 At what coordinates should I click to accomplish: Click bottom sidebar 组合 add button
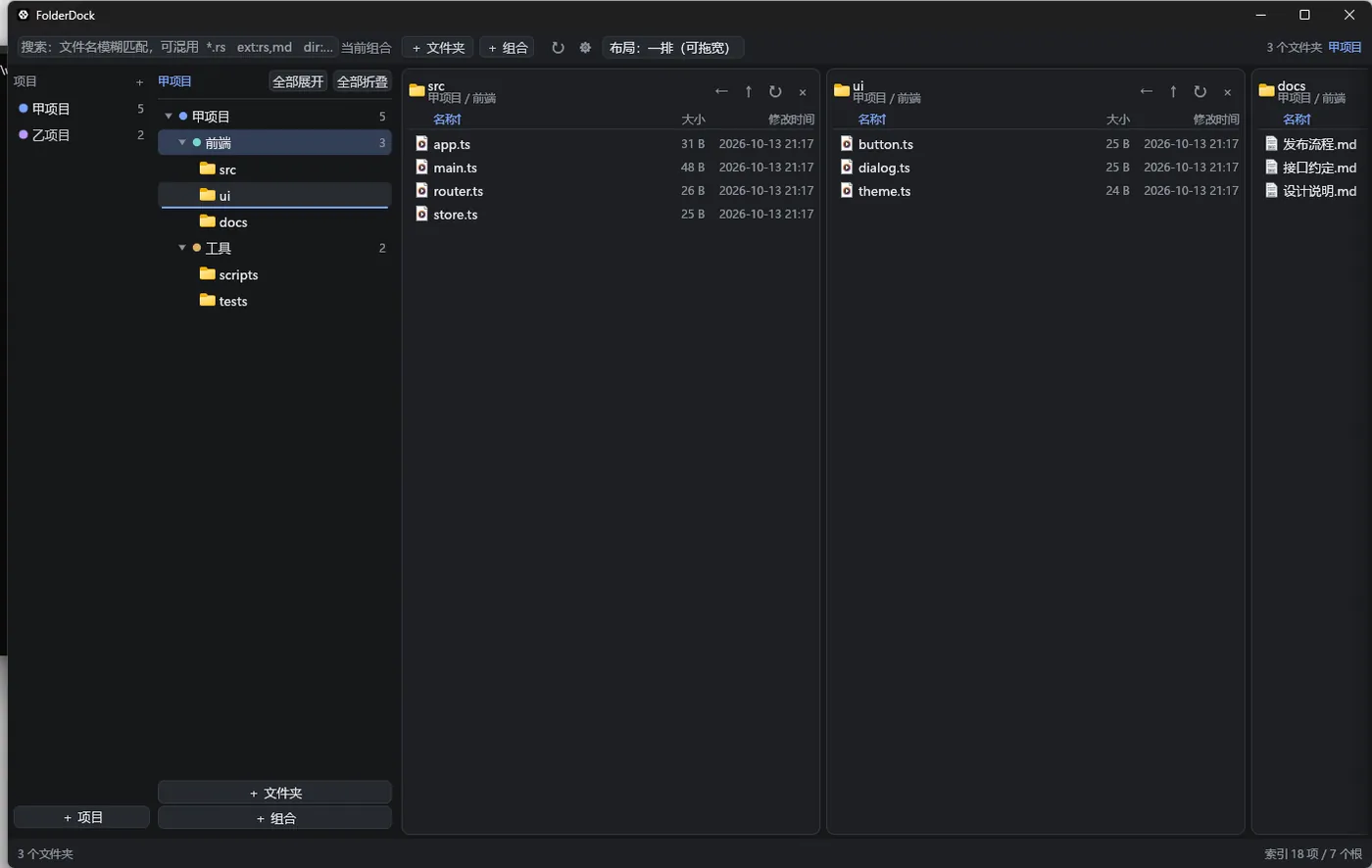click(275, 818)
